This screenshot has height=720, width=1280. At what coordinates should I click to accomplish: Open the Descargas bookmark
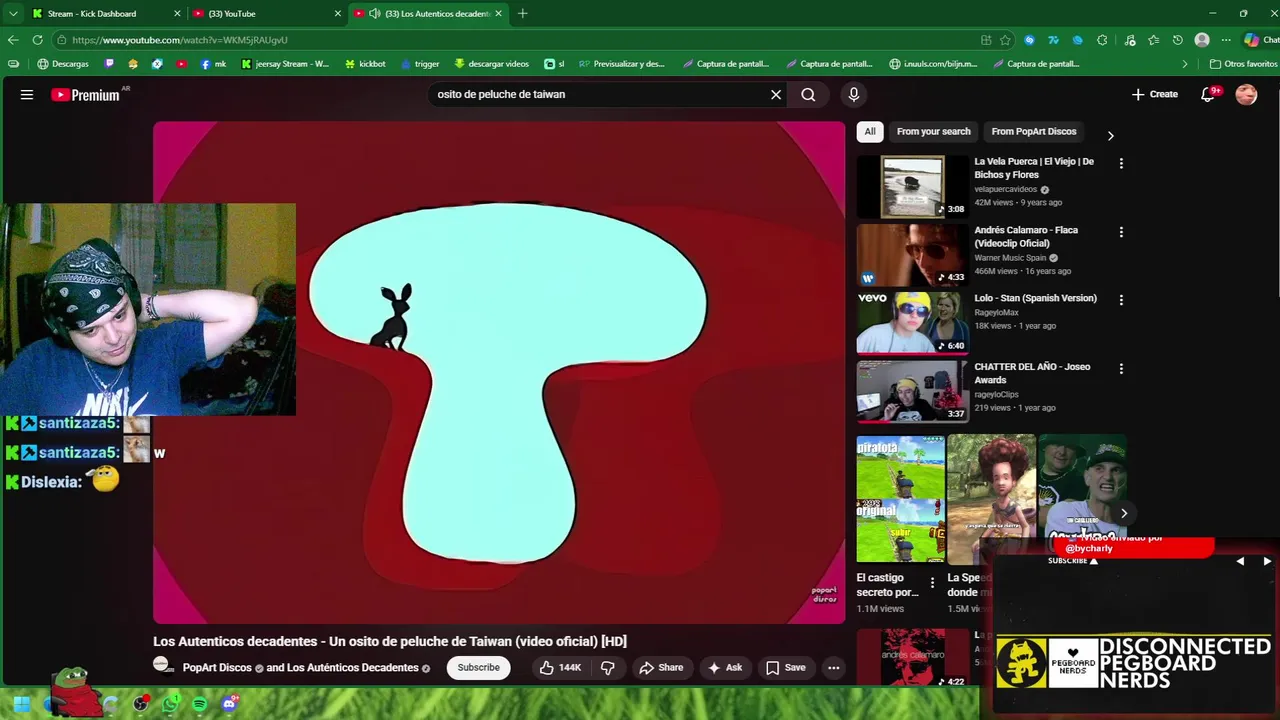click(63, 64)
